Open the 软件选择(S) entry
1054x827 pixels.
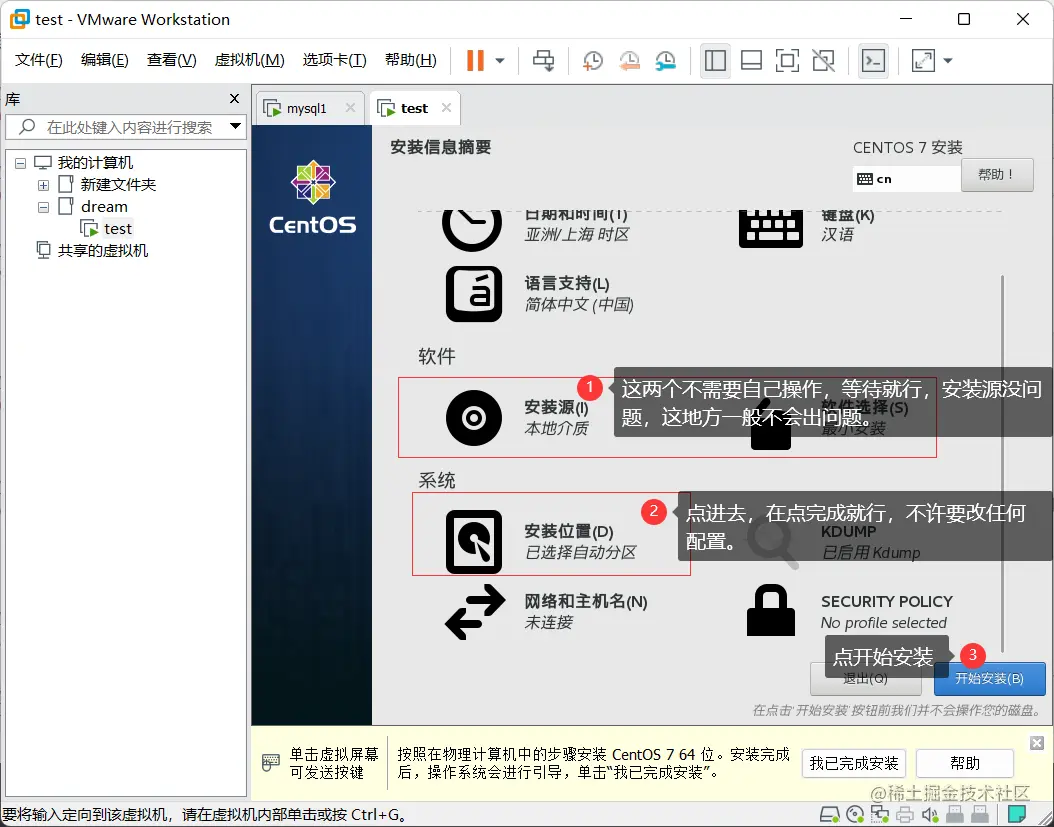tap(864, 418)
